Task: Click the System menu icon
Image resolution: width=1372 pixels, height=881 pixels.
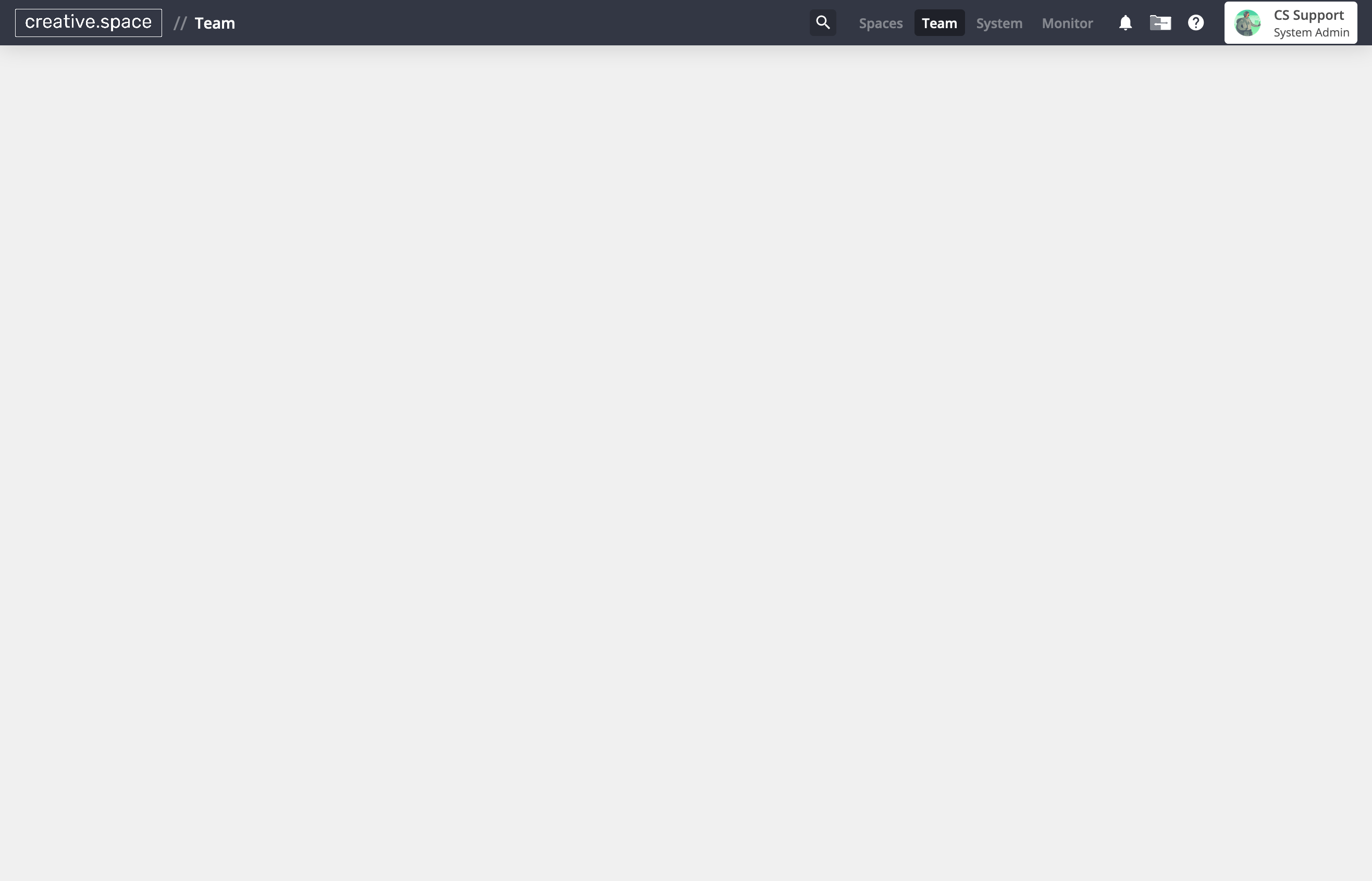Action: pyautogui.click(x=999, y=22)
